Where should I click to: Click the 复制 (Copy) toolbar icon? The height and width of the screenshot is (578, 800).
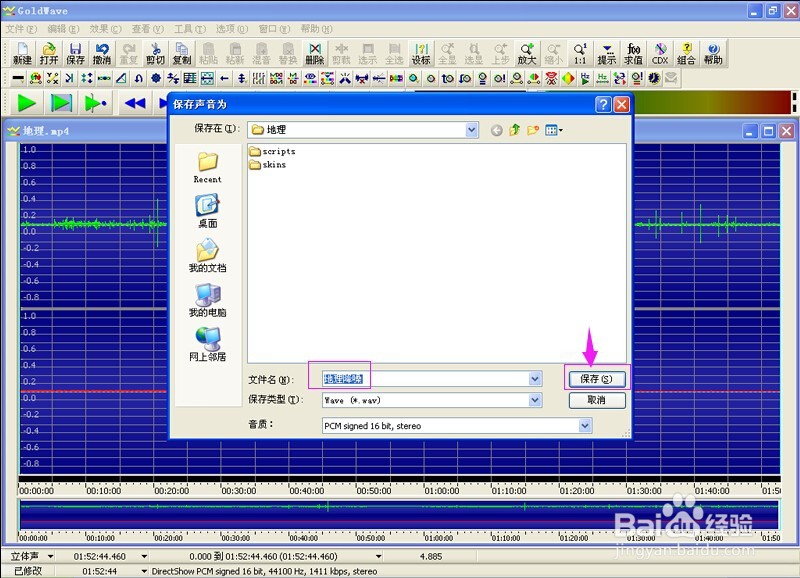(x=182, y=54)
